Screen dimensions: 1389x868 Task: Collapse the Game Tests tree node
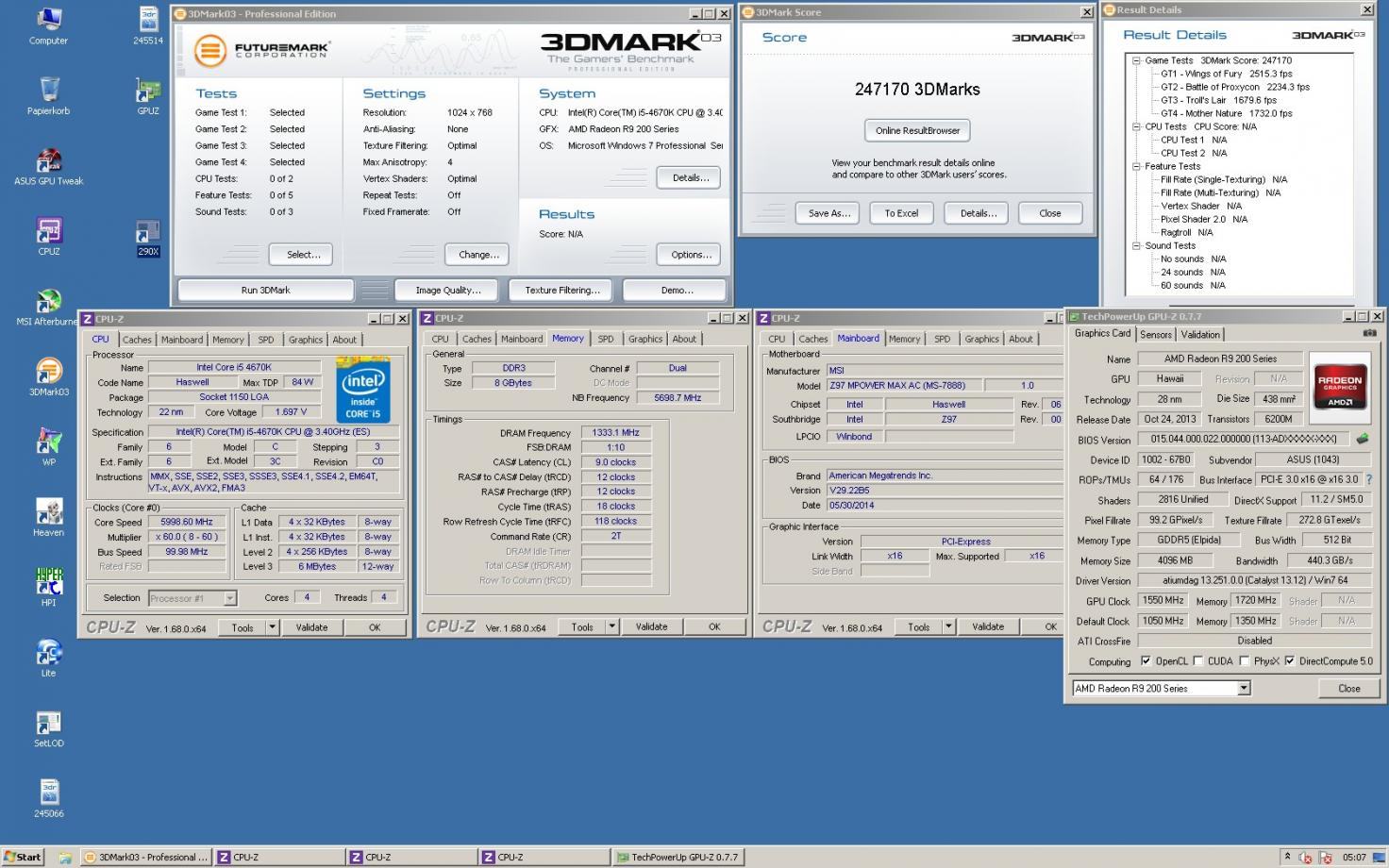tap(1136, 60)
